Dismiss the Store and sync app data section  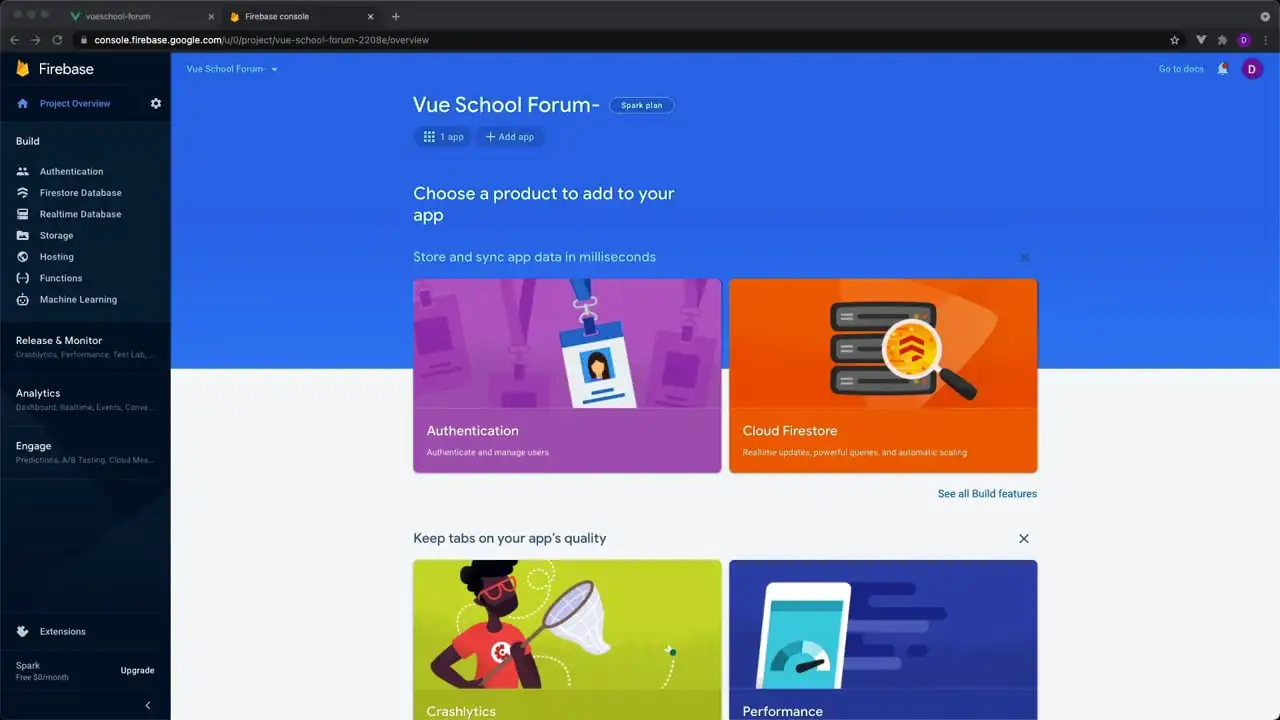pyautogui.click(x=1024, y=257)
